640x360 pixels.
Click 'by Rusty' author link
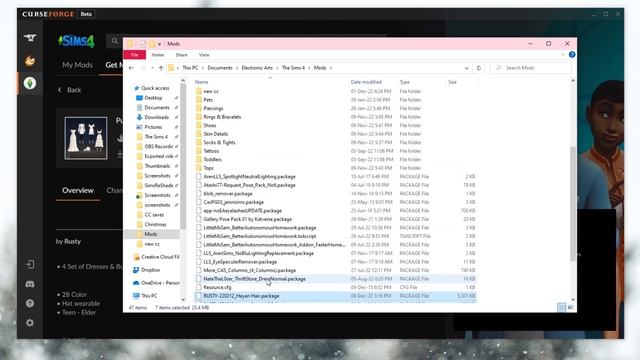tap(68, 241)
